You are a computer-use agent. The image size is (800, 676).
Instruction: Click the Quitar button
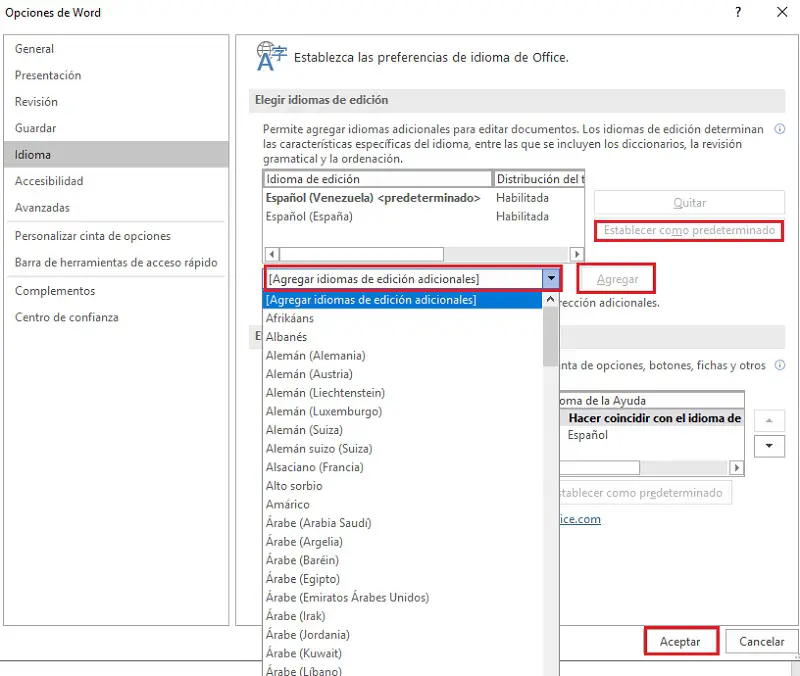click(x=689, y=203)
